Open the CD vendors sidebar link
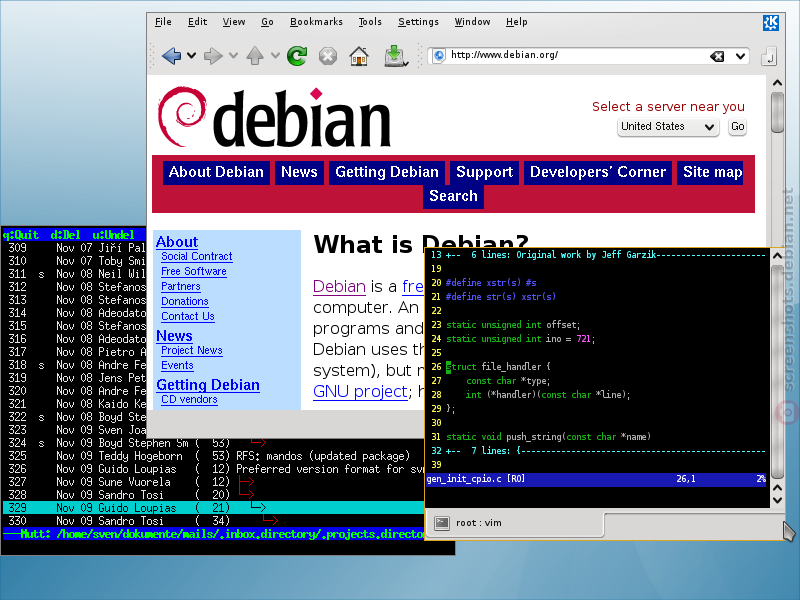Screen dimensions: 800x600 coord(189,399)
